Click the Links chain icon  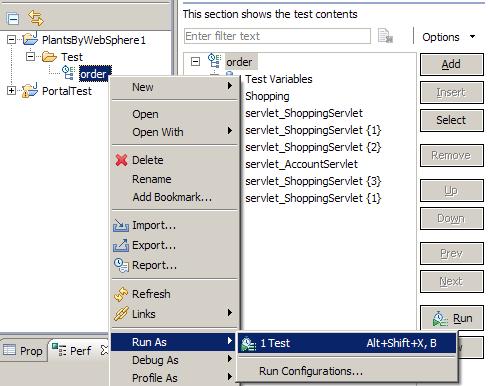121,314
